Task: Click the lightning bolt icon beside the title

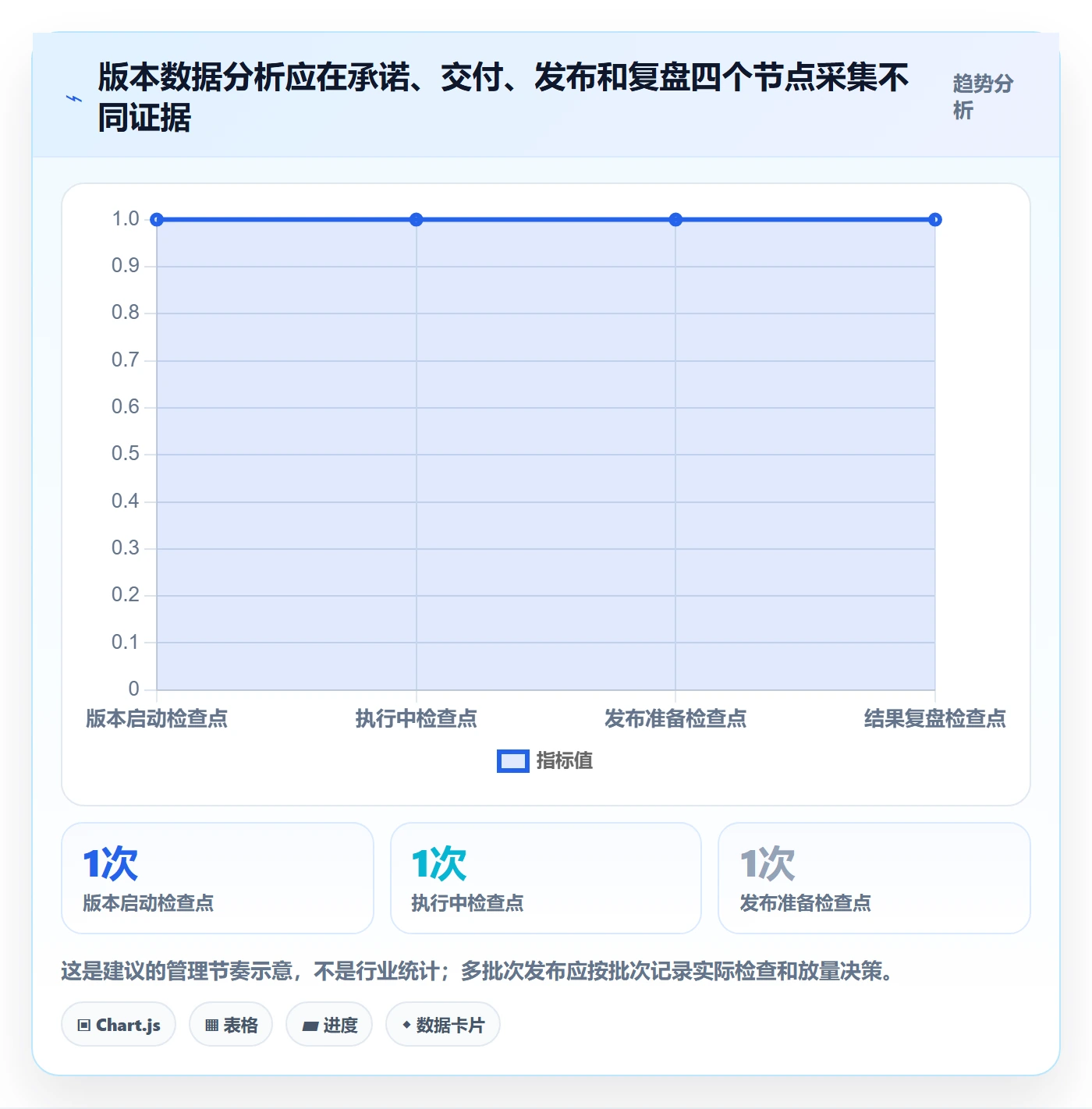Action: pyautogui.click(x=74, y=98)
